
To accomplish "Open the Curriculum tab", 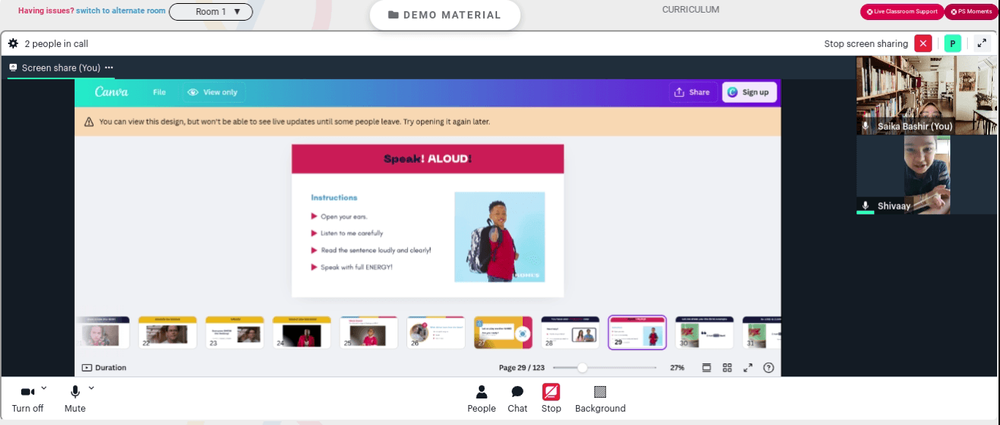I will pyautogui.click(x=691, y=10).
